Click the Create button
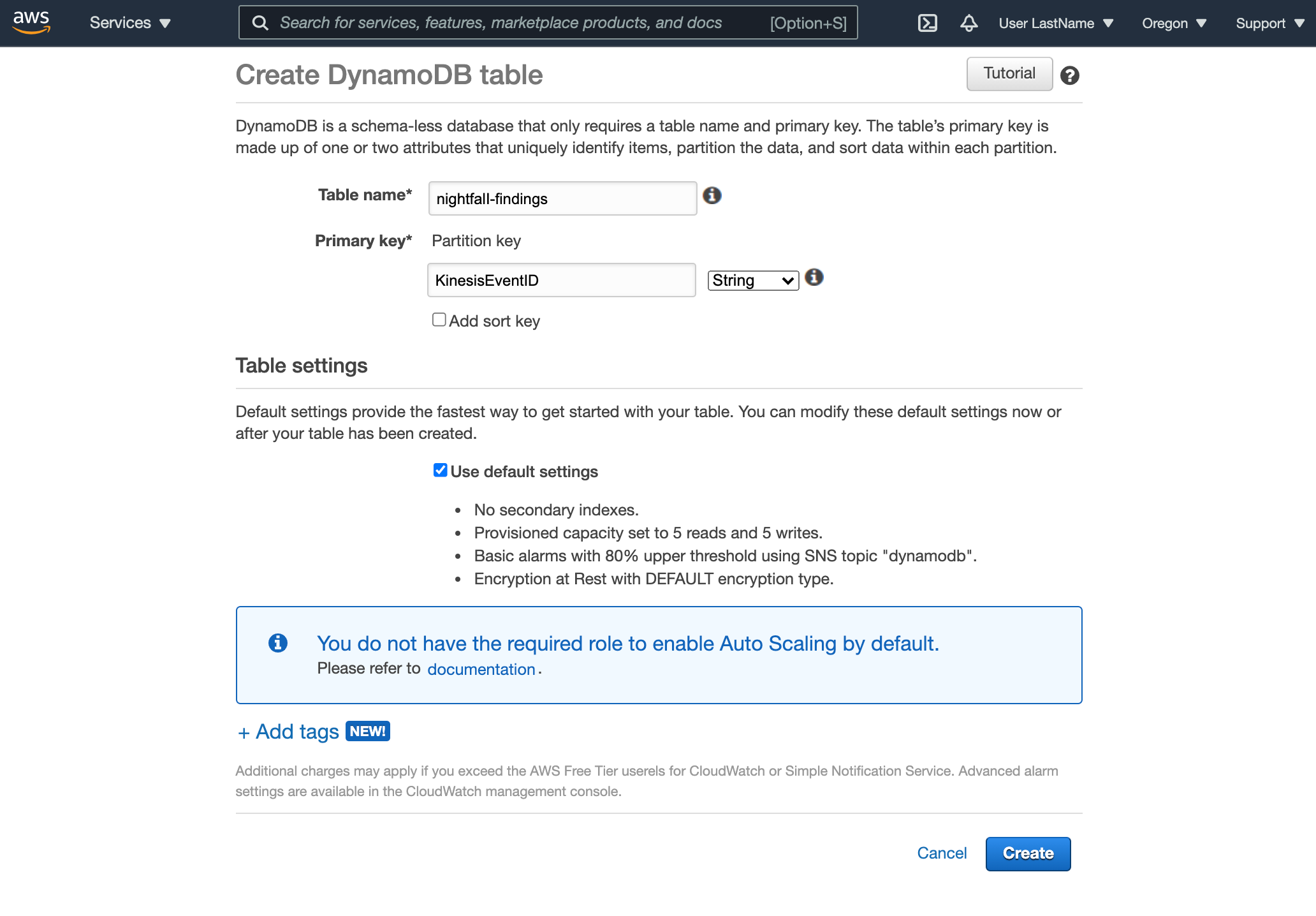Viewport: 1316px width, 916px height. pyautogui.click(x=1027, y=853)
